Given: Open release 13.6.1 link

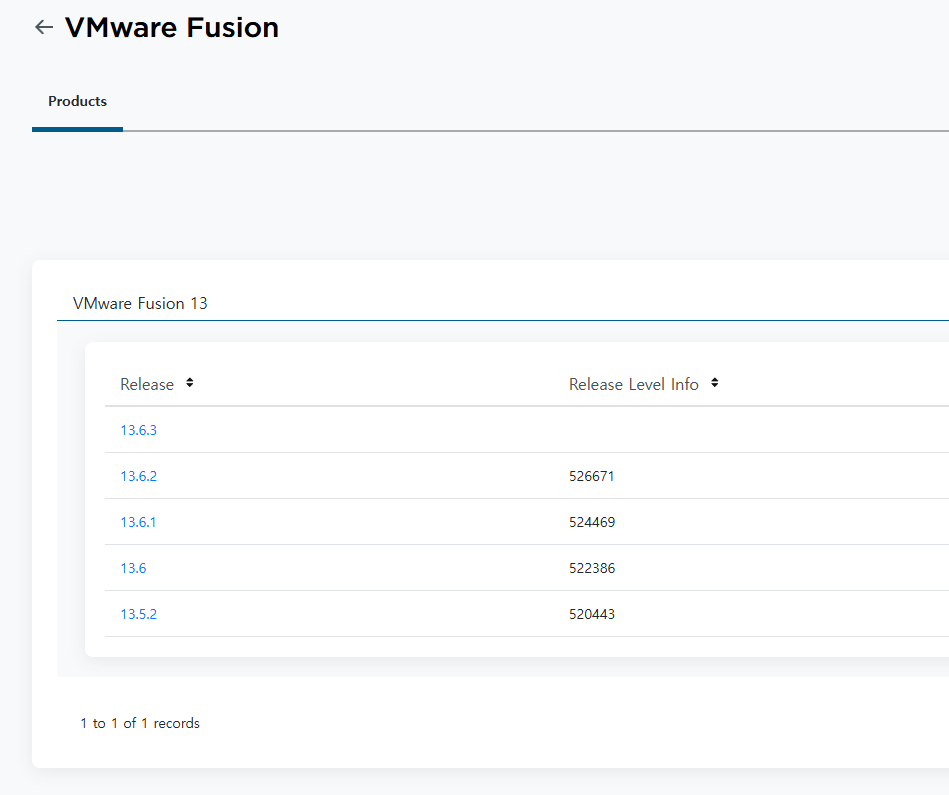Looking at the screenshot, I should [138, 522].
